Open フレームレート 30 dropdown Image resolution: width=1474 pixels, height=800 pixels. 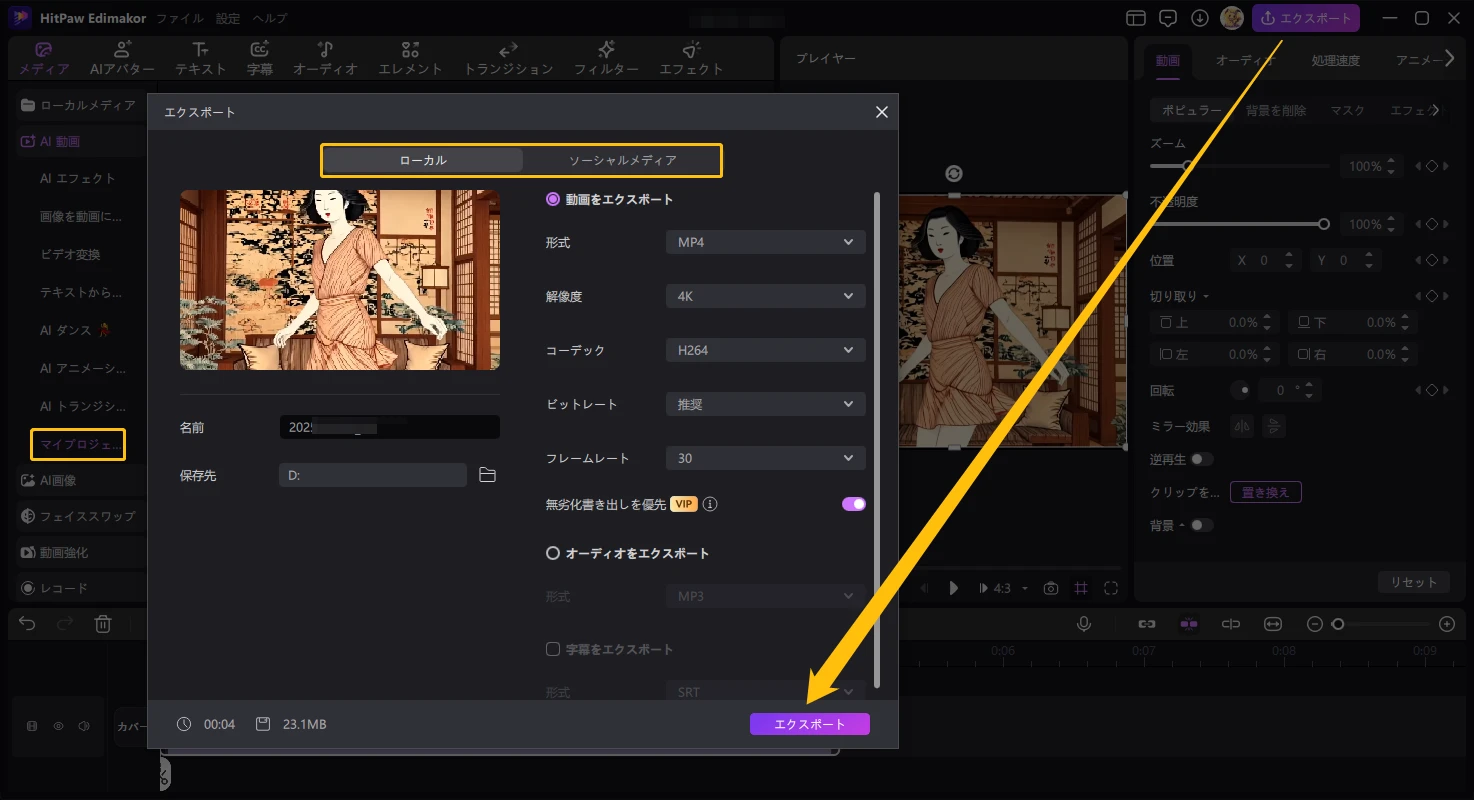765,458
